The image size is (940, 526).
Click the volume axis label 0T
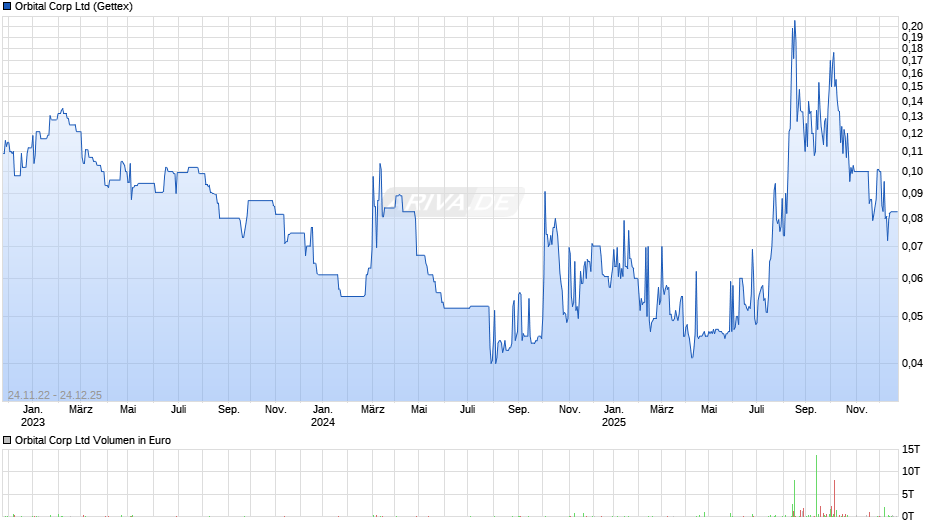(908, 516)
